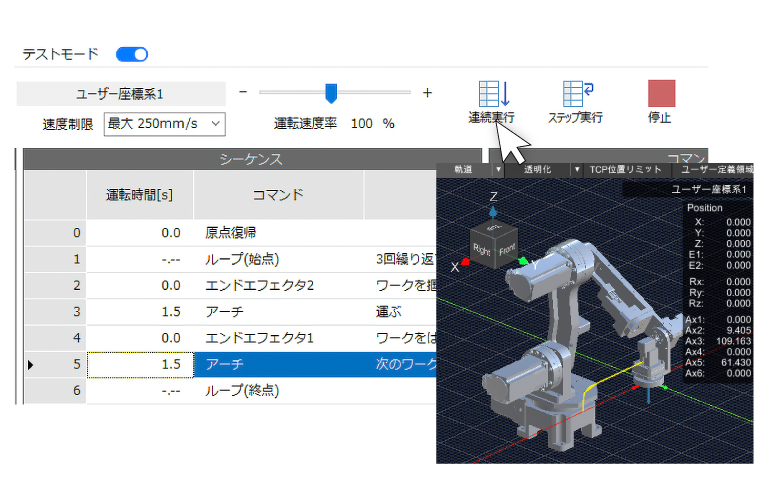Click the 軌道 button in 3D viewer
The height and width of the screenshot is (500, 768).
click(463, 169)
